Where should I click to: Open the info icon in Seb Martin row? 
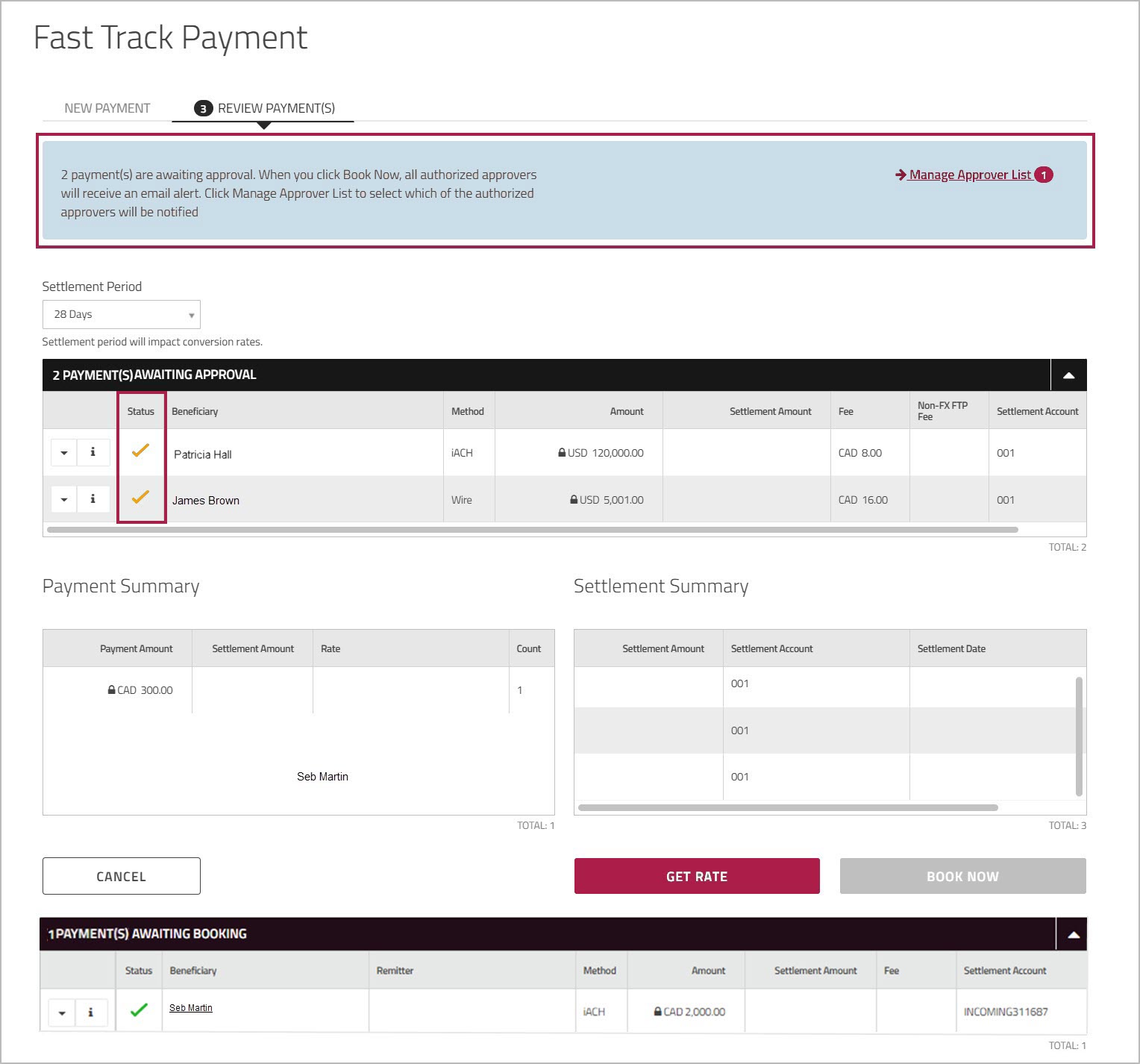(90, 1013)
